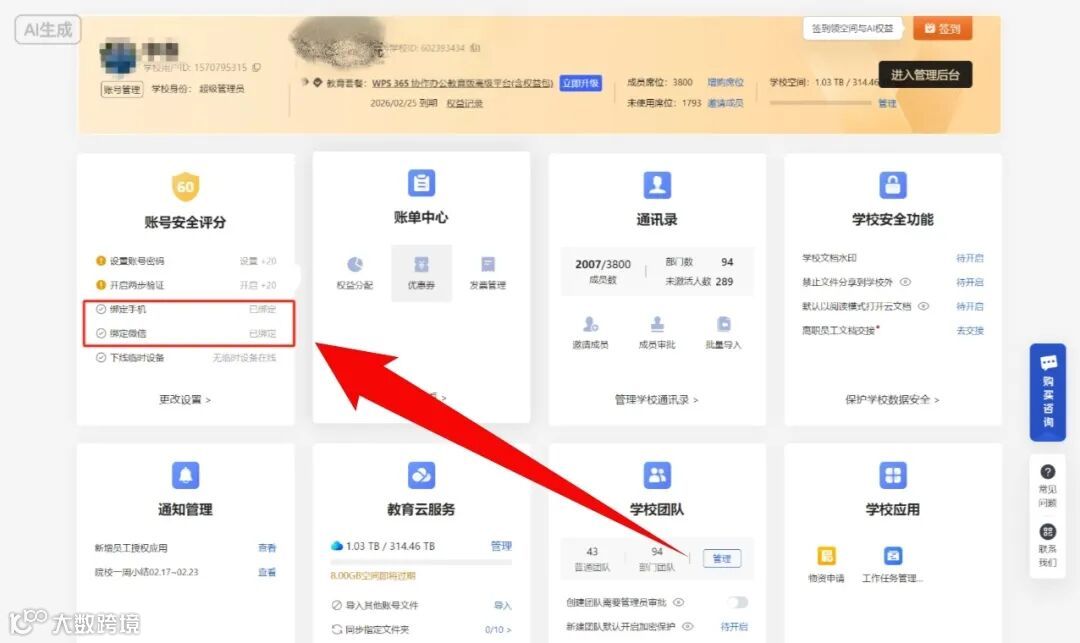This screenshot has width=1080, height=643.
Task: Click 邀请成员 link beside 未使用席位
Action: [x=726, y=103]
